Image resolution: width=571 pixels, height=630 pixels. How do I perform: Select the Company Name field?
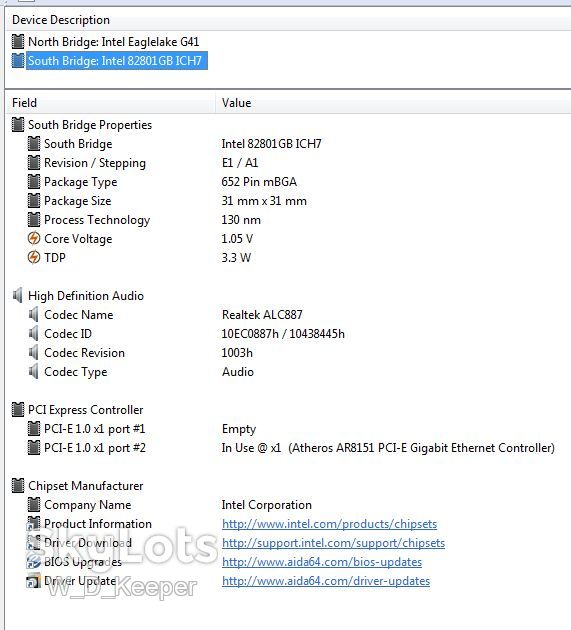coord(88,505)
